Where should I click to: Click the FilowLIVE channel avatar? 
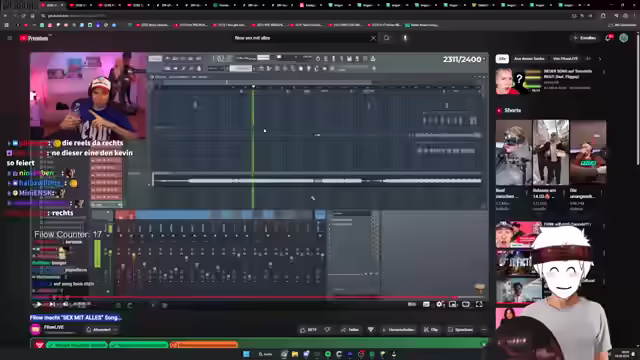pos(36,329)
